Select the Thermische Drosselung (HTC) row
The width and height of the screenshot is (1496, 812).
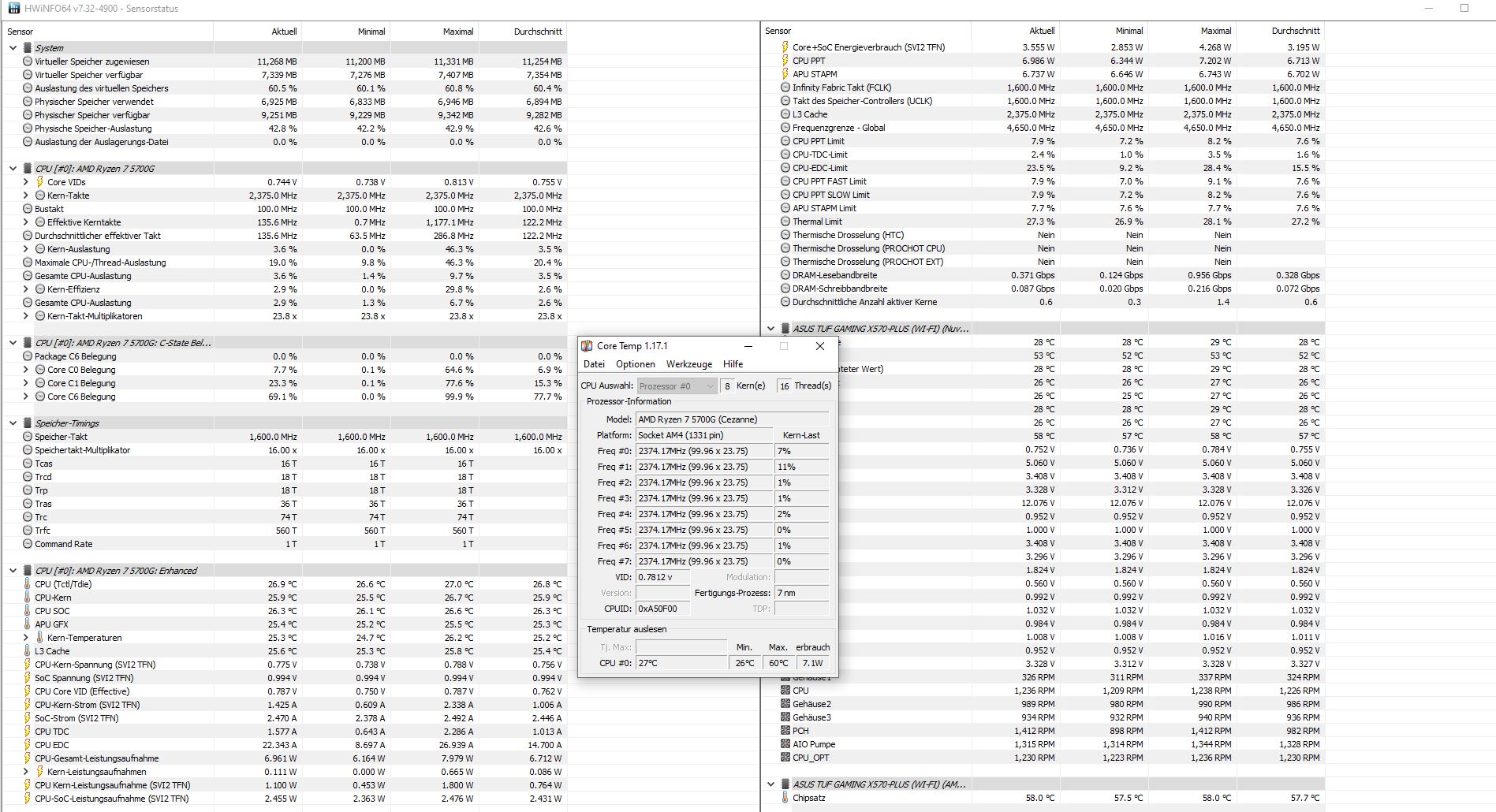click(1043, 235)
